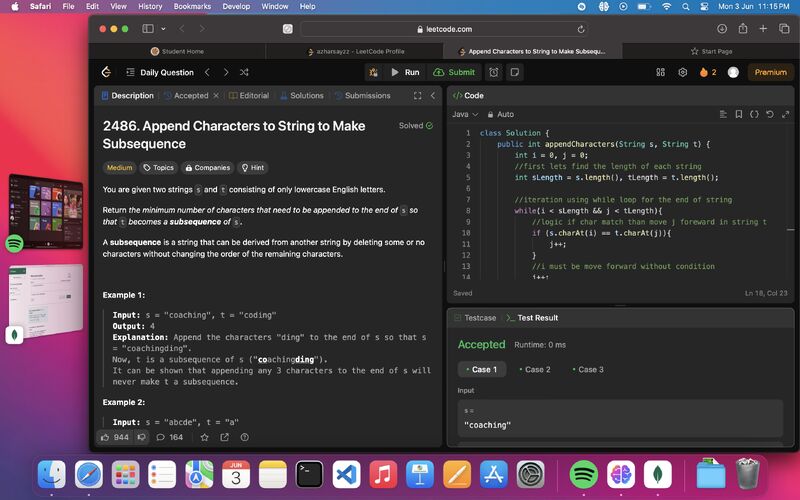The width and height of the screenshot is (800, 500).
Task: Expand the Topics section tag
Action: [158, 168]
